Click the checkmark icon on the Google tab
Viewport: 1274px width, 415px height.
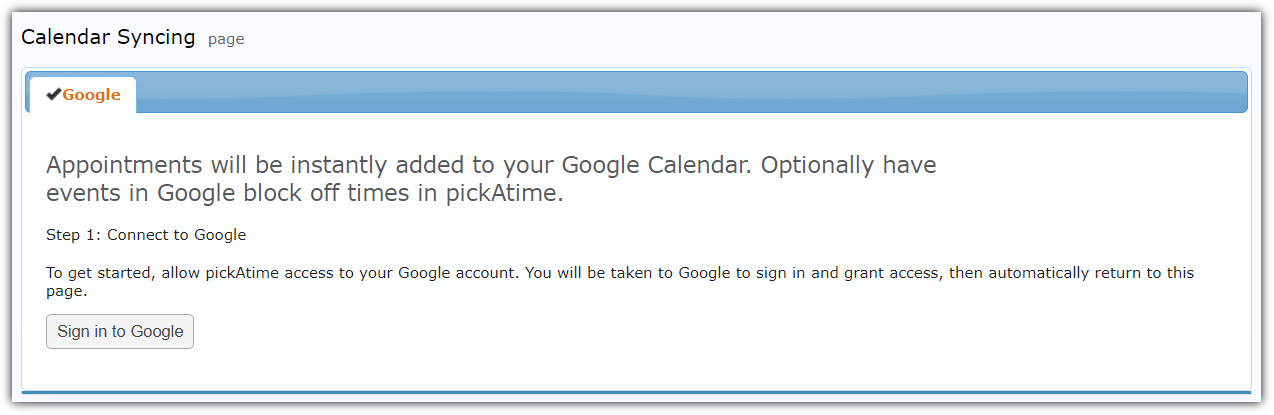[x=54, y=95]
